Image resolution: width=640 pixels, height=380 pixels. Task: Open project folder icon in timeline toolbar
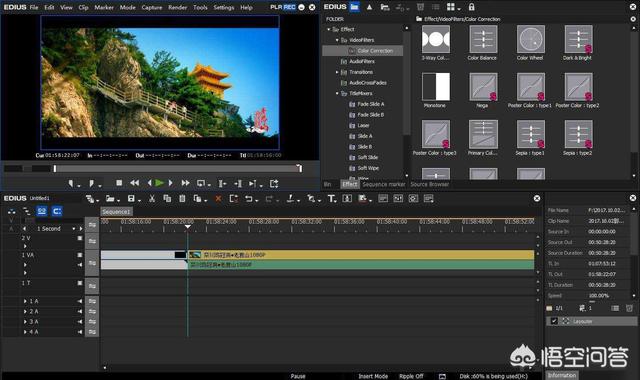pyautogui.click(x=110, y=198)
